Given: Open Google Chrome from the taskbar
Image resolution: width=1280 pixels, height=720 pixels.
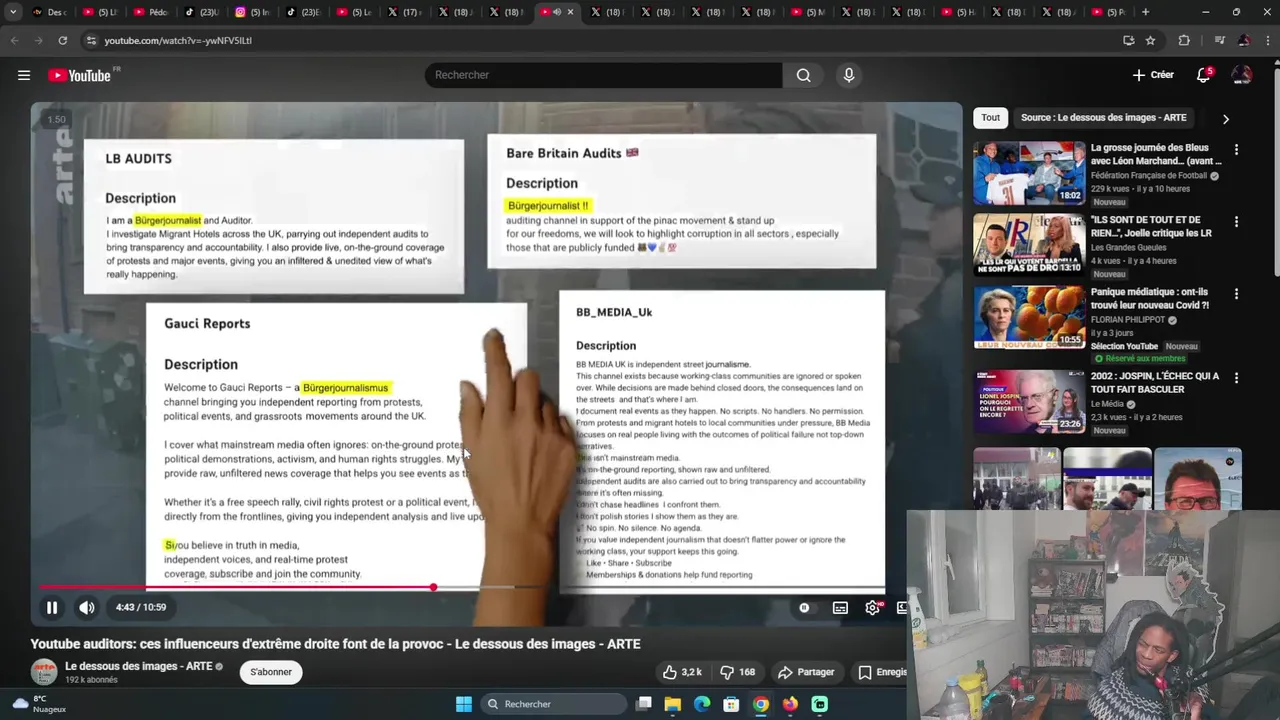Looking at the screenshot, I should pyautogui.click(x=761, y=704).
